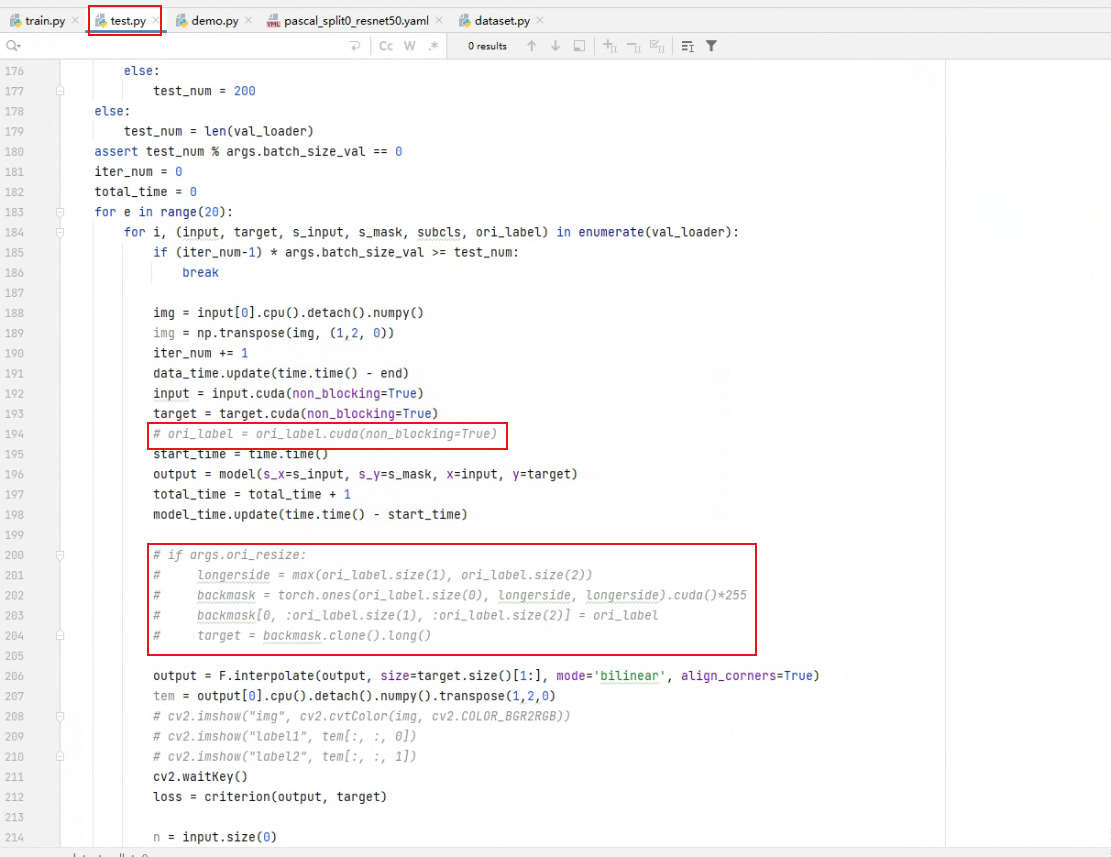Click line number 206 in gutter
This screenshot has height=857, width=1111.
(x=14, y=676)
